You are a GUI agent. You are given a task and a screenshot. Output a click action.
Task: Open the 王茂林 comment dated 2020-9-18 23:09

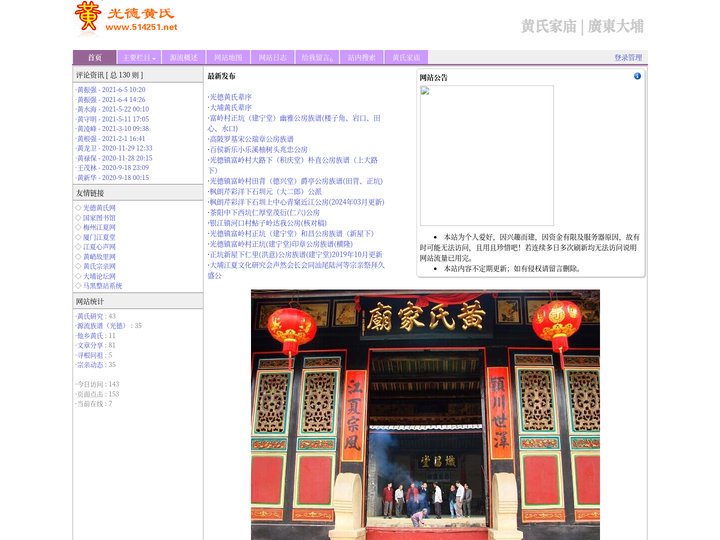tap(113, 168)
